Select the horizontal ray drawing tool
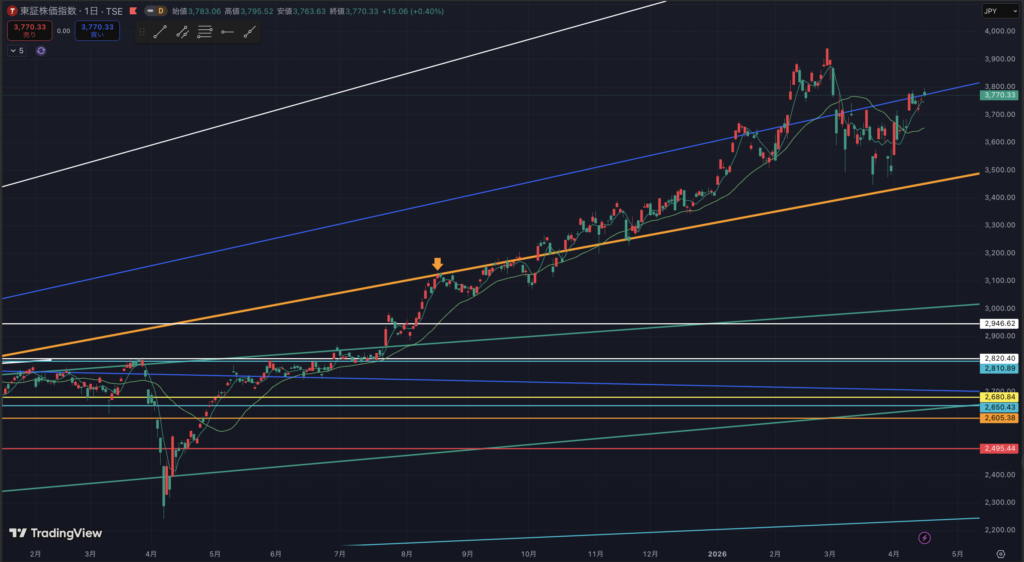The width and height of the screenshot is (1024, 562). (227, 32)
